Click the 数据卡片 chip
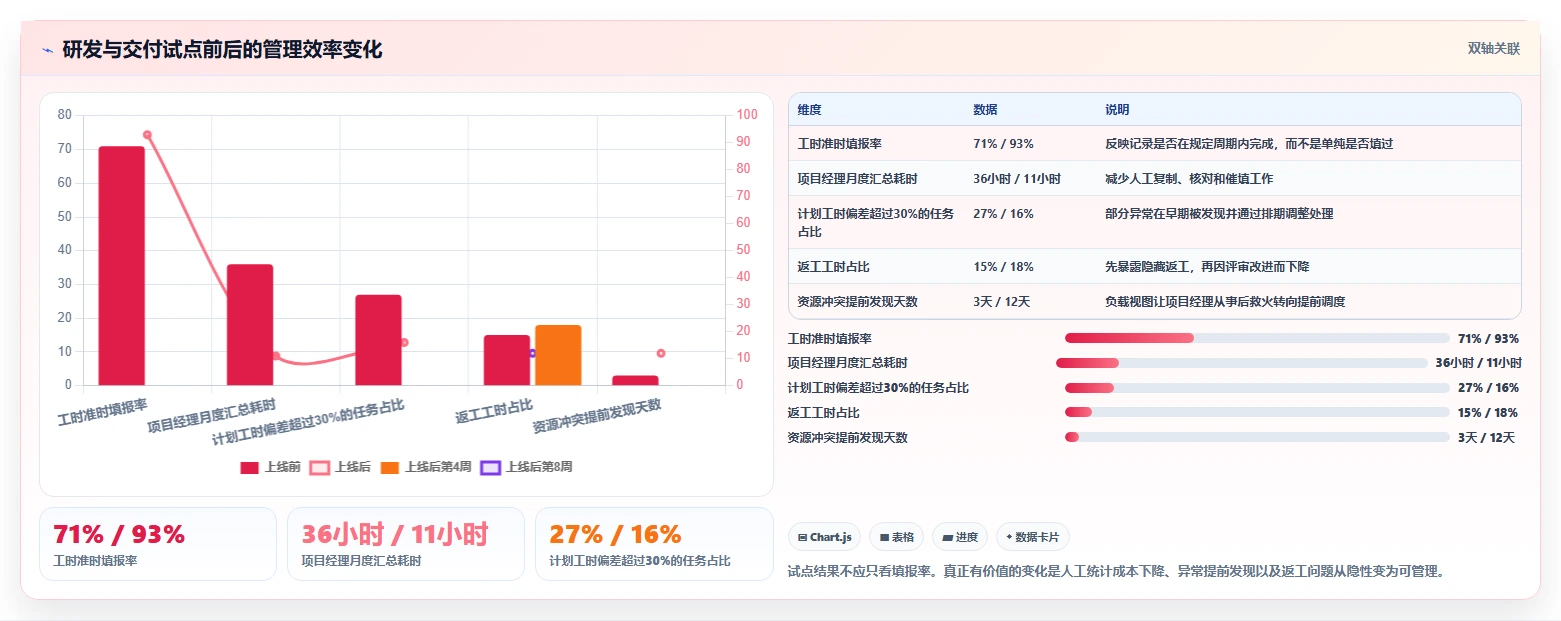Image resolution: width=1561 pixels, height=621 pixels. (x=1033, y=537)
